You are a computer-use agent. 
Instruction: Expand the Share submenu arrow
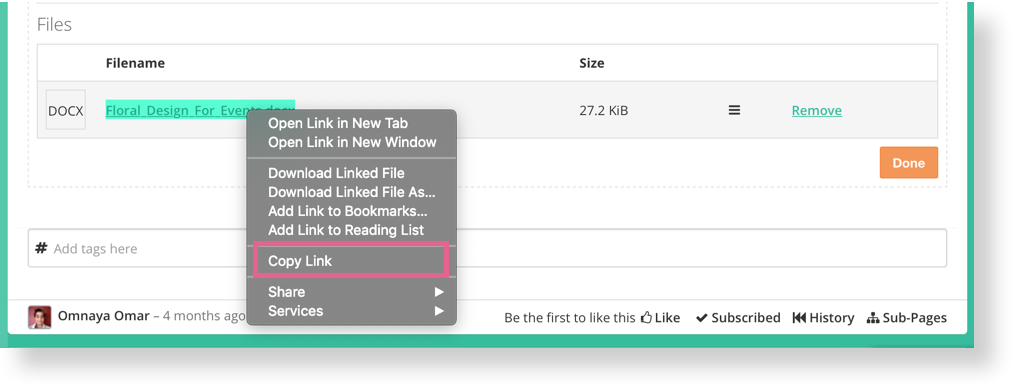click(439, 292)
